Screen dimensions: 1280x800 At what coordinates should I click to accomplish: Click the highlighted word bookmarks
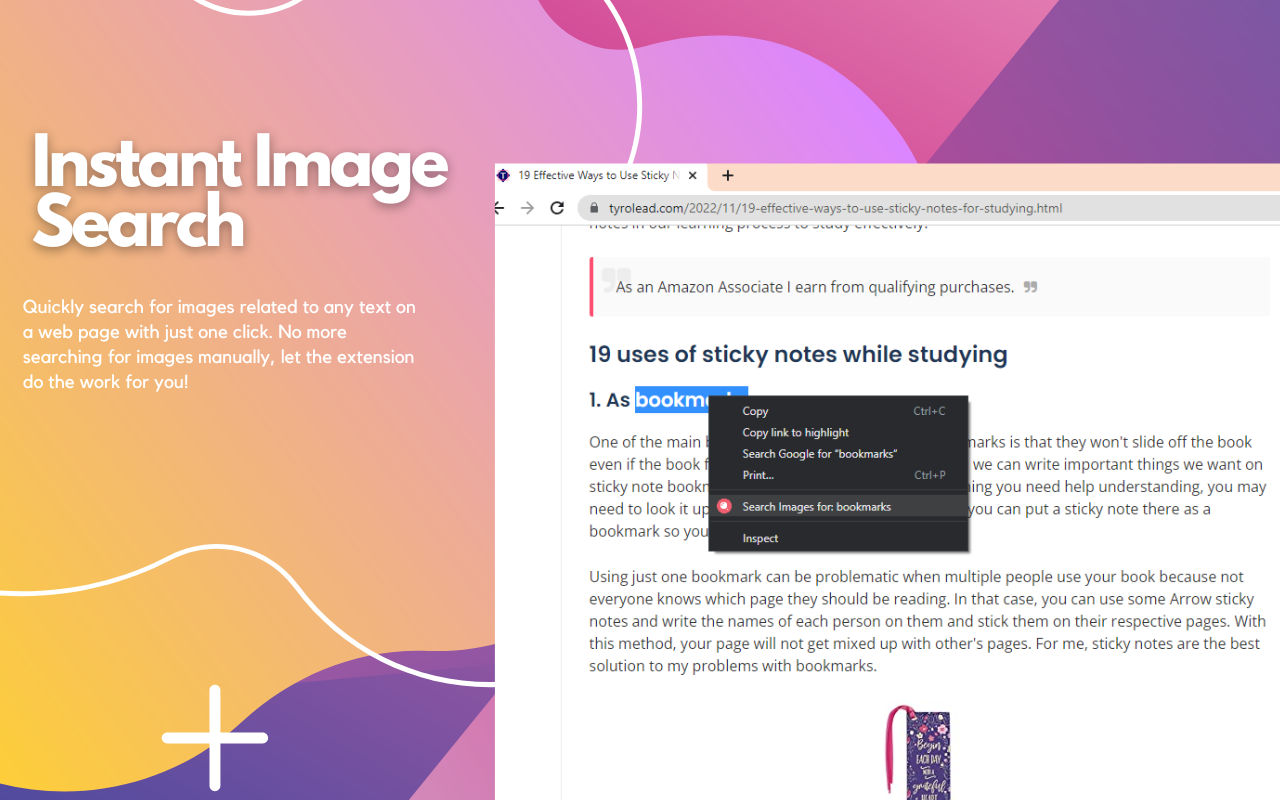(668, 399)
